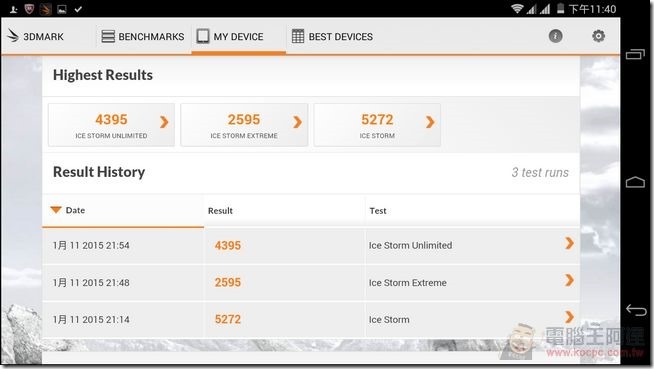This screenshot has width=654, height=369.
Task: Expand the Ice Storm Unlimited history row chevron
Action: click(569, 243)
